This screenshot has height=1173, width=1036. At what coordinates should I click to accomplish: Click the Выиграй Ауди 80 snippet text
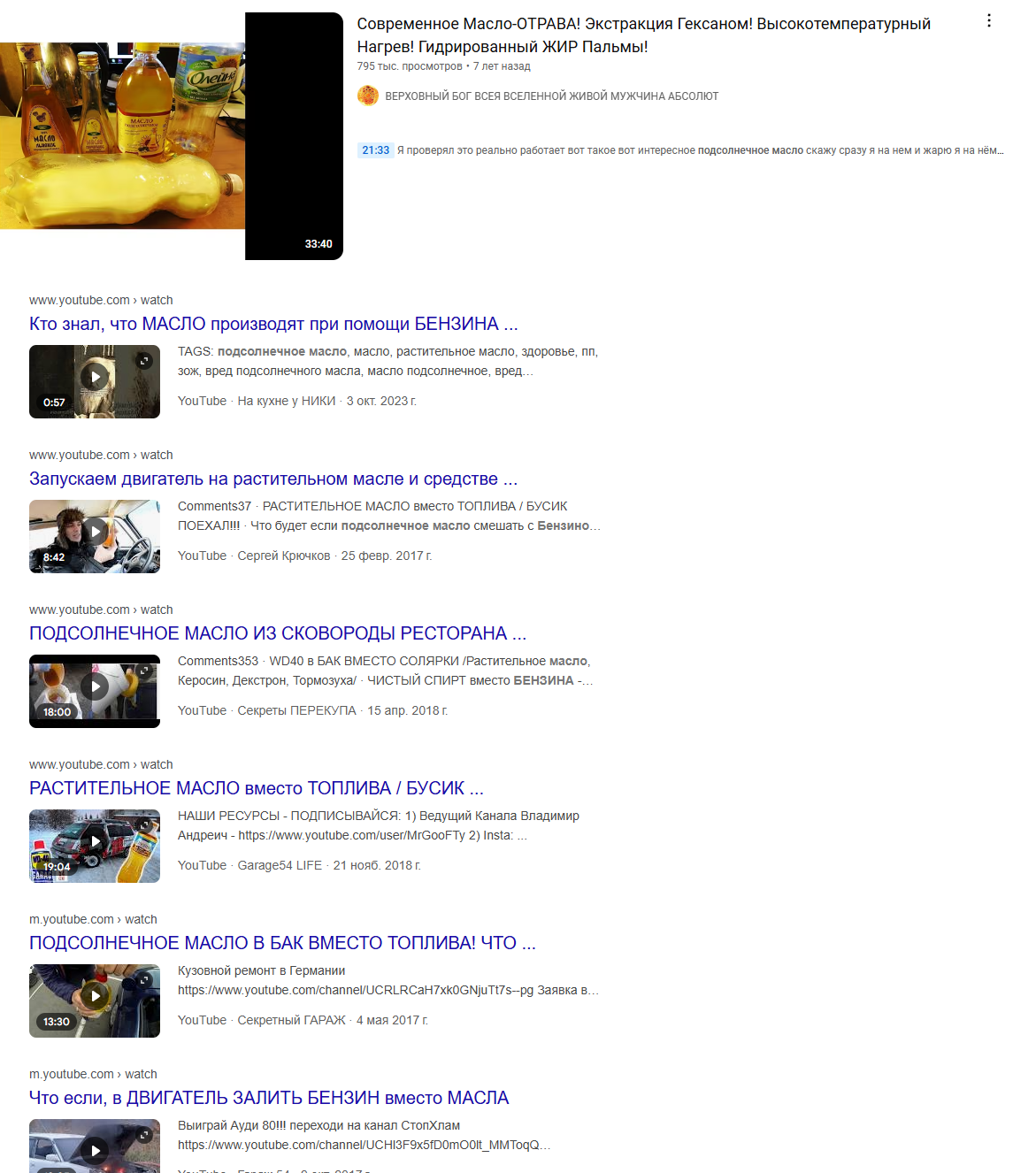tap(318, 1125)
